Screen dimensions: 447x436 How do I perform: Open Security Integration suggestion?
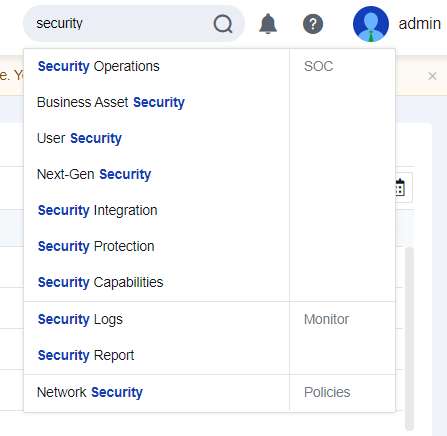click(97, 210)
